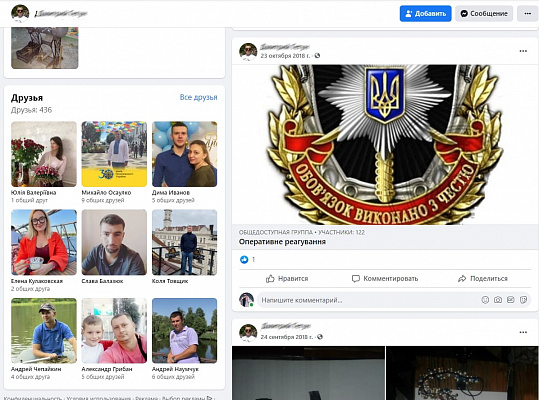Click the GIF icon in comment field
This screenshot has height=400, width=539.
click(511, 300)
